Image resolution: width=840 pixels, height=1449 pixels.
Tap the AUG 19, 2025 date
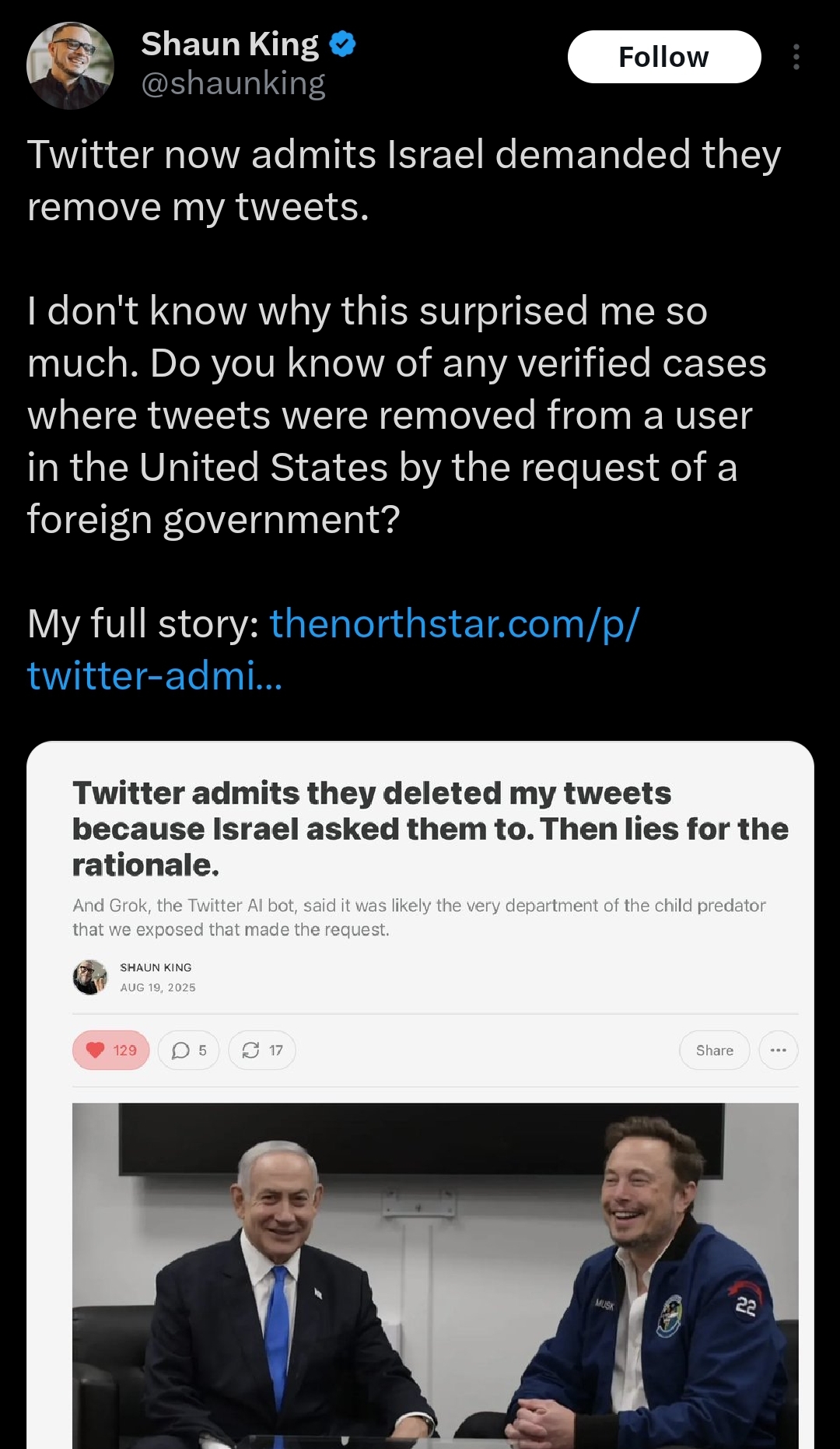click(158, 988)
